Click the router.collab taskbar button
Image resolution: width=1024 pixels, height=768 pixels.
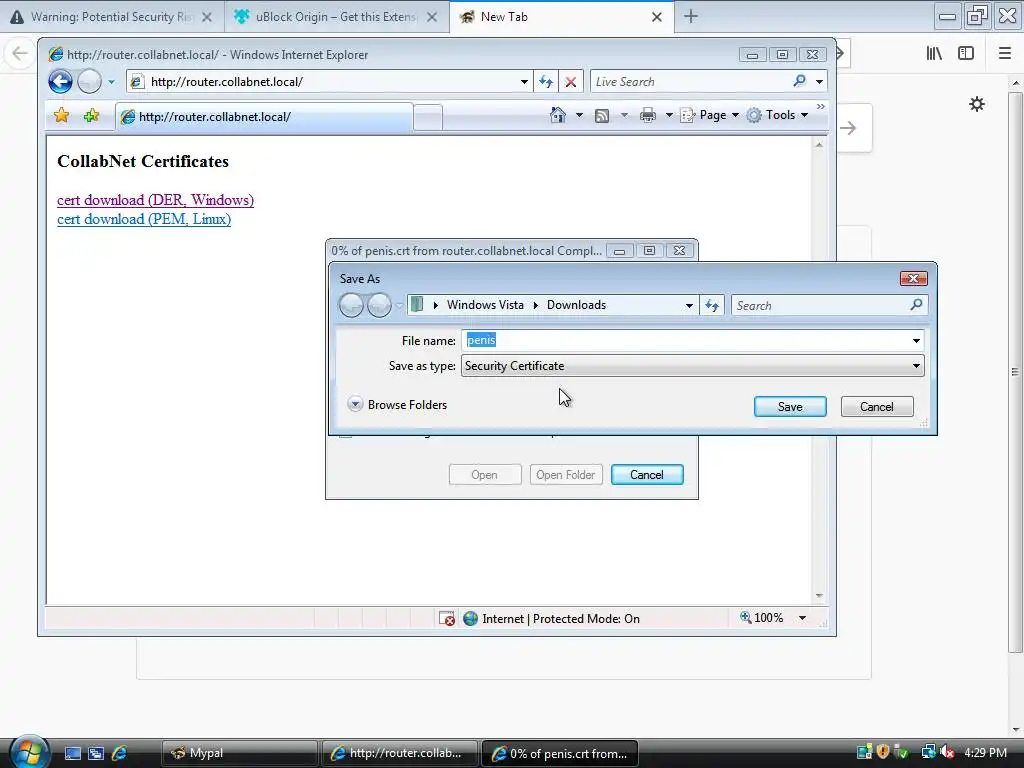[x=400, y=753]
